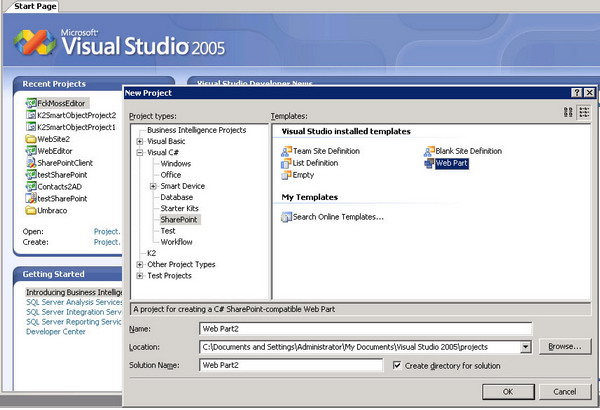
Task: Expand Other Project Types node
Action: point(140,265)
